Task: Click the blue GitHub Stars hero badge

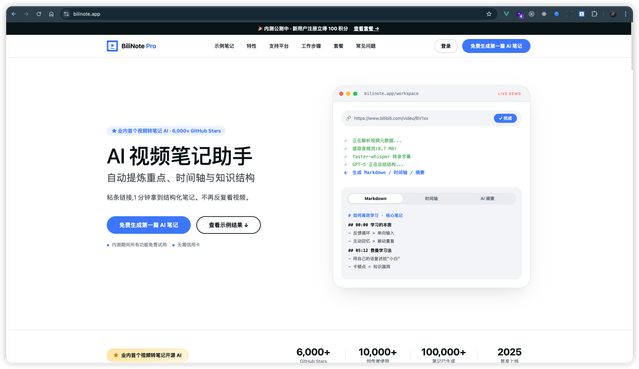Action: 166,131
